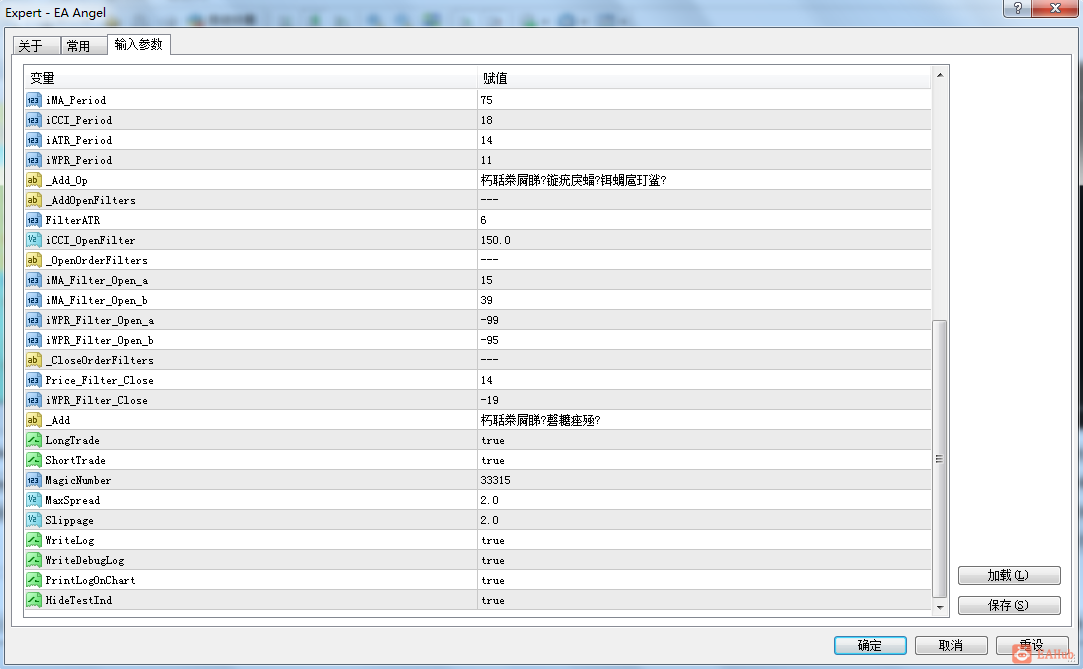Click the scrollbar up arrow

940,75
